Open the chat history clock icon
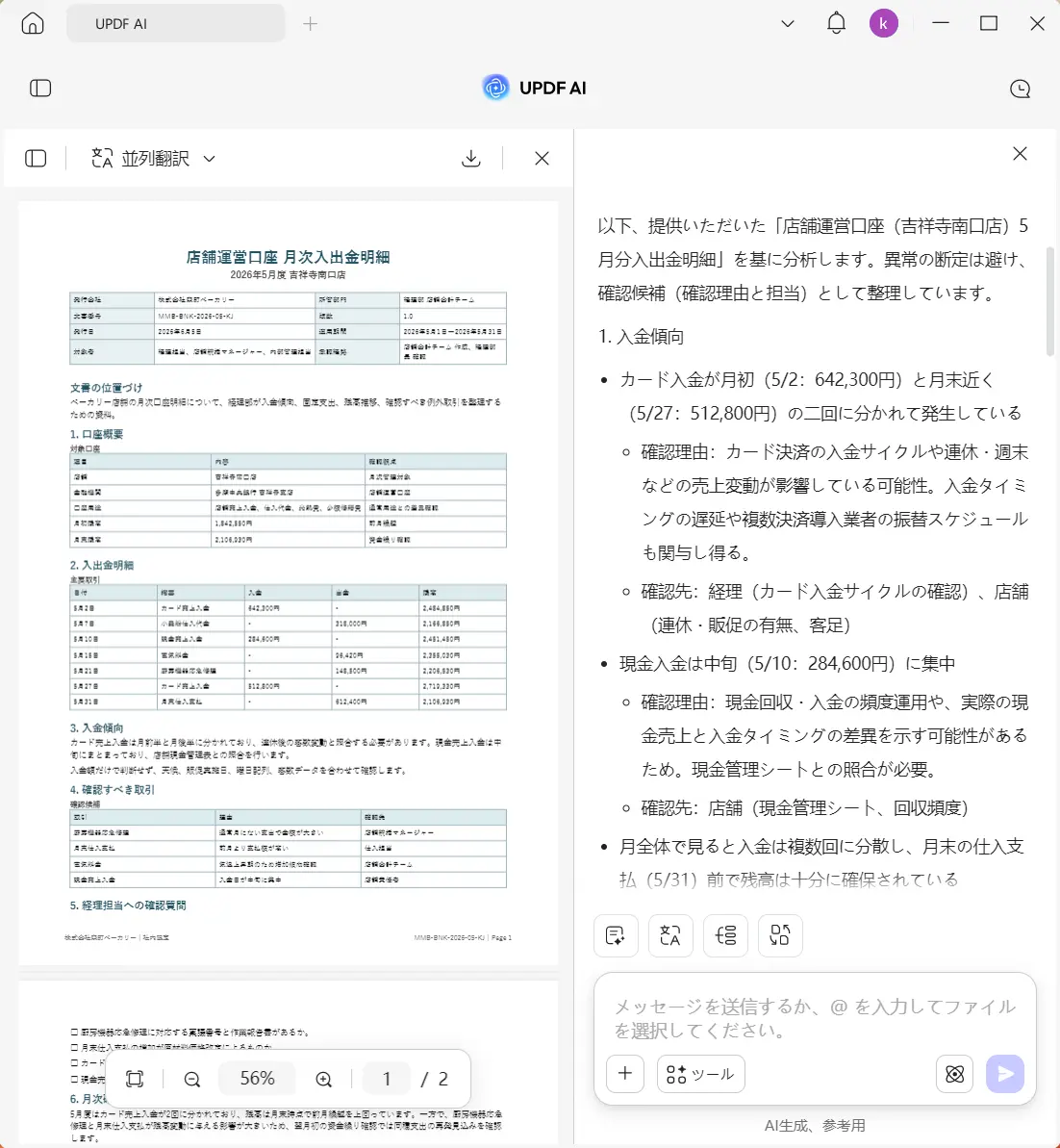This screenshot has height=1148, width=1060. pyautogui.click(x=1020, y=89)
